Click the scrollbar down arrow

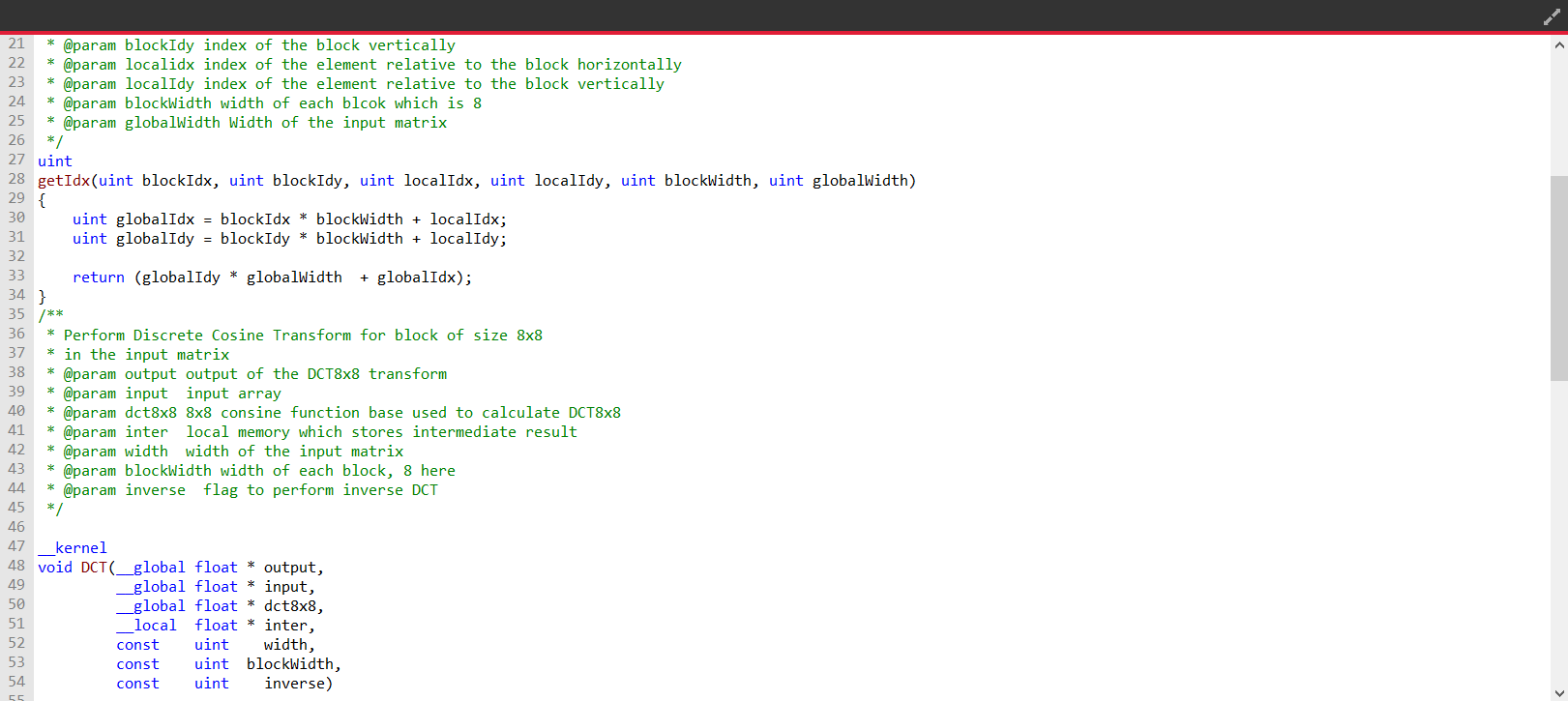coord(1558,692)
